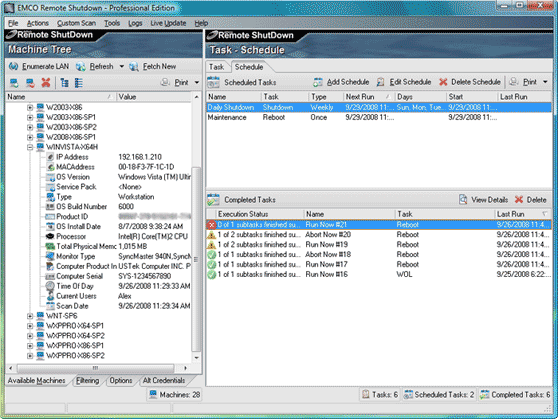Expand the W2008-X86-SP1 tree node

tap(30, 137)
